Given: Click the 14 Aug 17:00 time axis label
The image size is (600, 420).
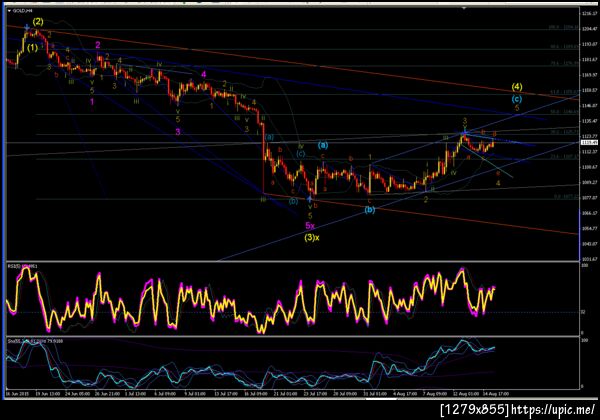Looking at the screenshot, I should coord(496,393).
